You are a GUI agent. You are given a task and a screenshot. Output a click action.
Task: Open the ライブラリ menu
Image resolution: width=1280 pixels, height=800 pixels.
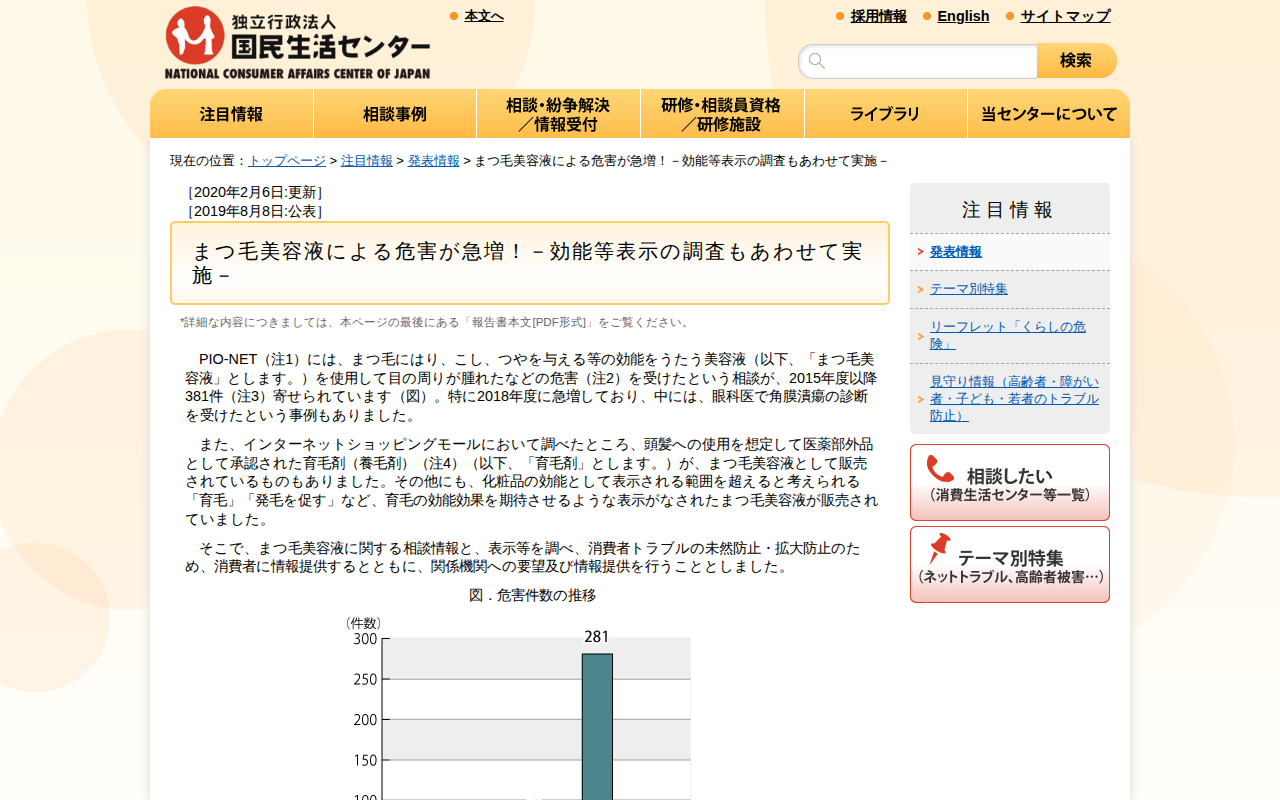click(885, 113)
